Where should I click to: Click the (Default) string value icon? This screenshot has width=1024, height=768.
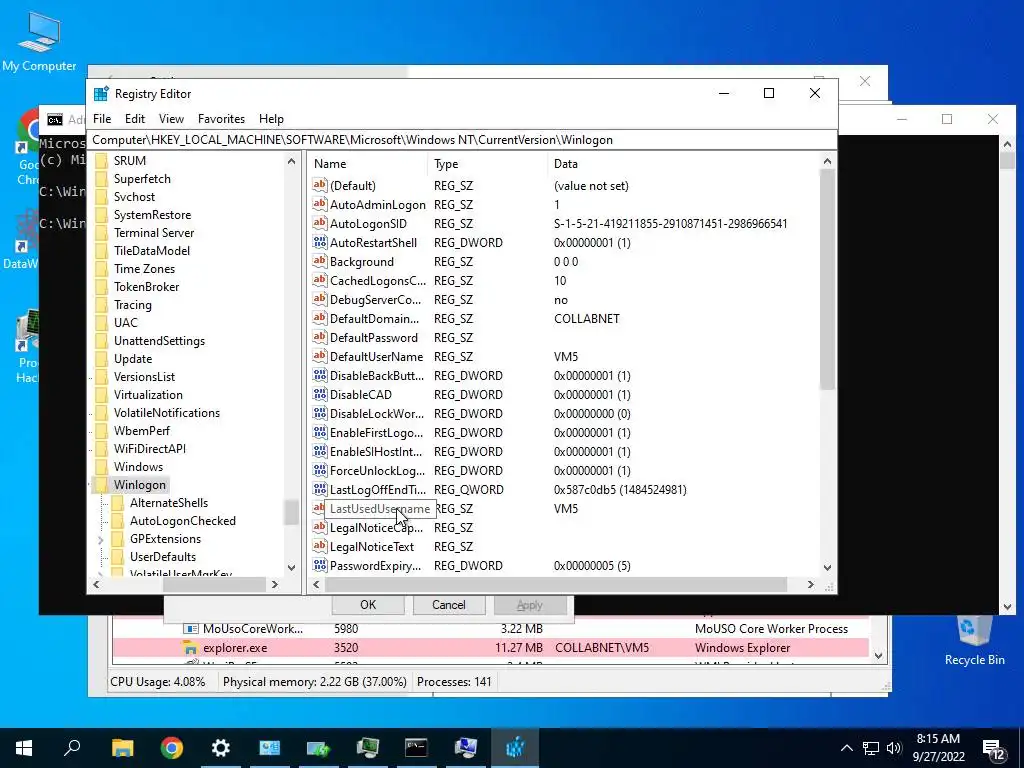tap(319, 185)
